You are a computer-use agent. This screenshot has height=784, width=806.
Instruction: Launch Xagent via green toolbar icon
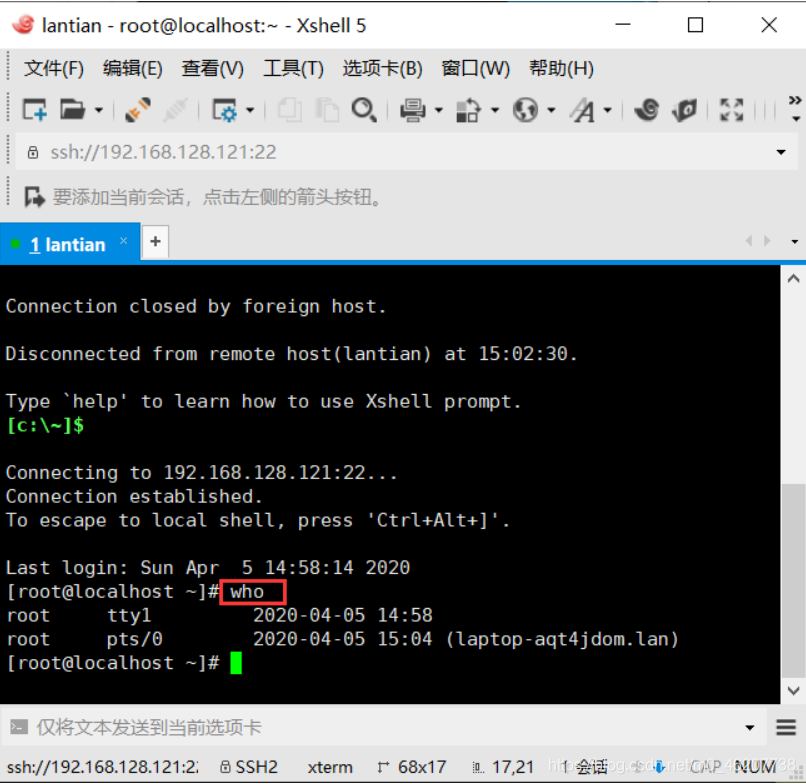tap(684, 110)
